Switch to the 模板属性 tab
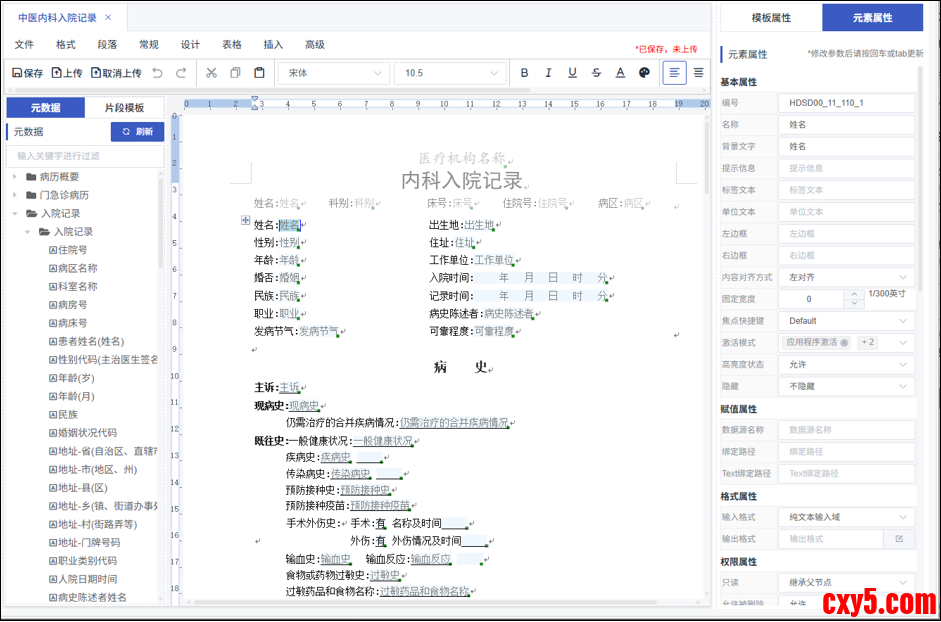Viewport: 941px width, 622px height. (x=771, y=18)
